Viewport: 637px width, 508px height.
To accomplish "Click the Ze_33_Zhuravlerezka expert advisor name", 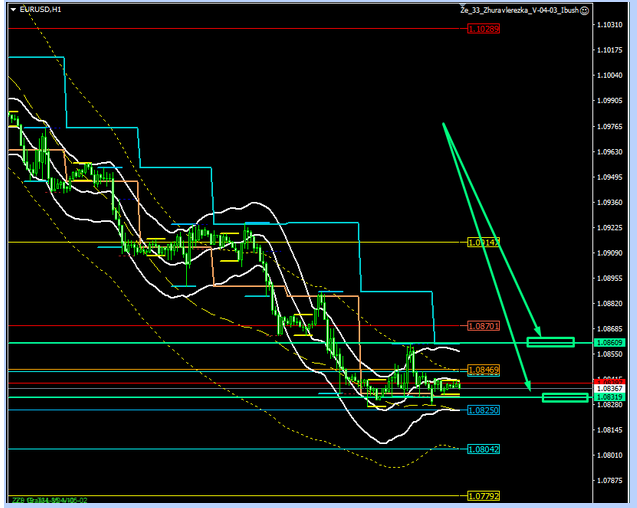I will pos(519,11).
